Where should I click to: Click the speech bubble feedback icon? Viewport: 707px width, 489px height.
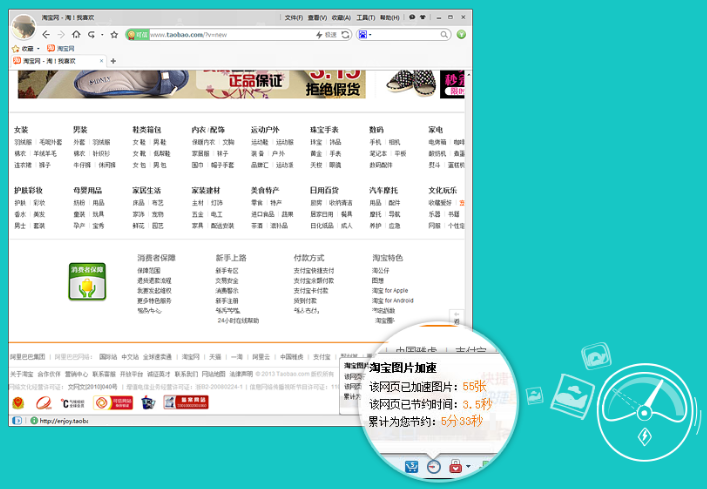click(x=412, y=17)
